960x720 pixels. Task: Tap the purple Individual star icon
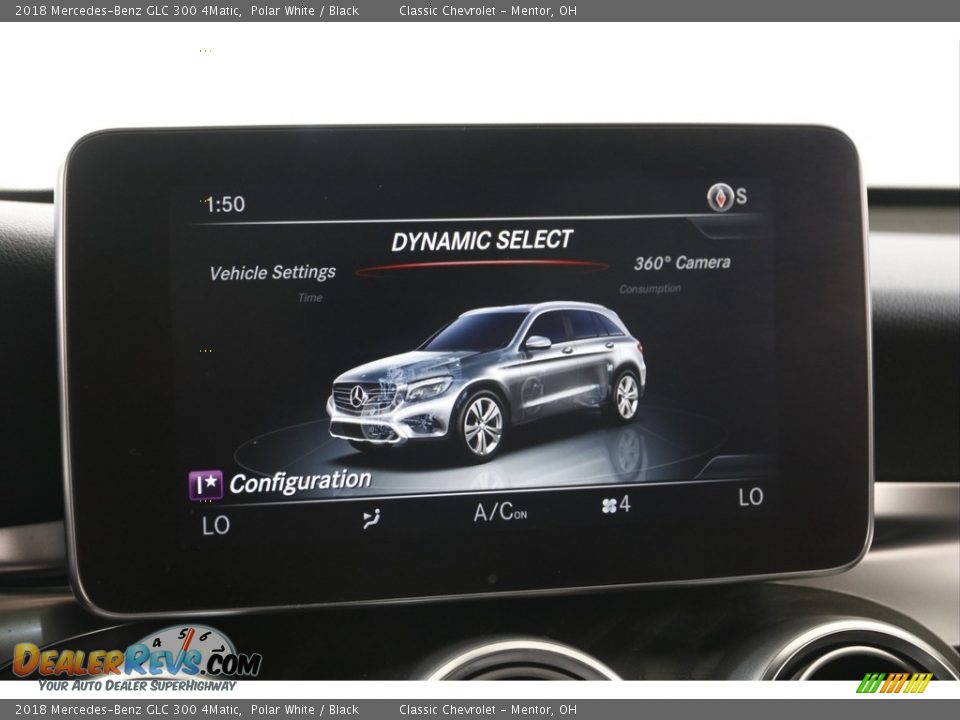[205, 486]
